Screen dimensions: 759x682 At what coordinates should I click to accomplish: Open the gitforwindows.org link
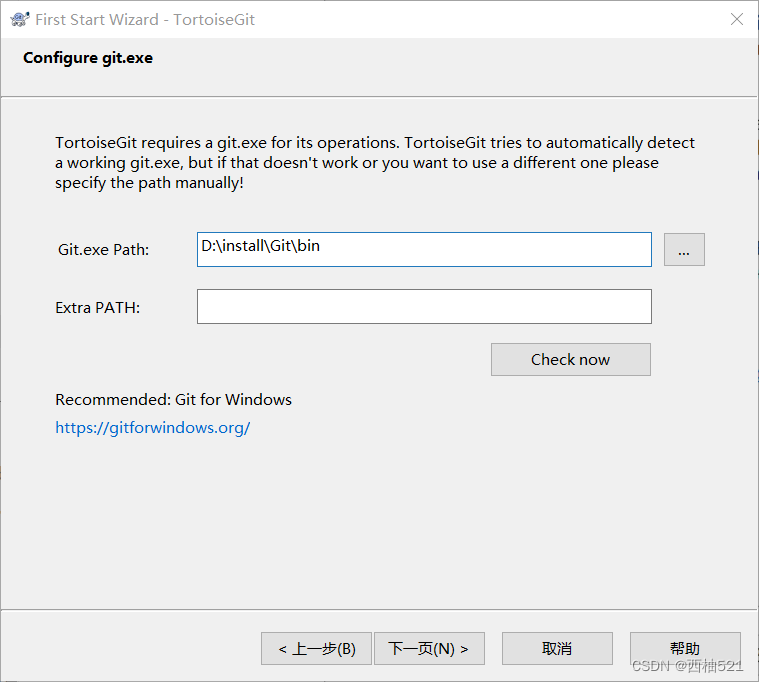pyautogui.click(x=152, y=427)
